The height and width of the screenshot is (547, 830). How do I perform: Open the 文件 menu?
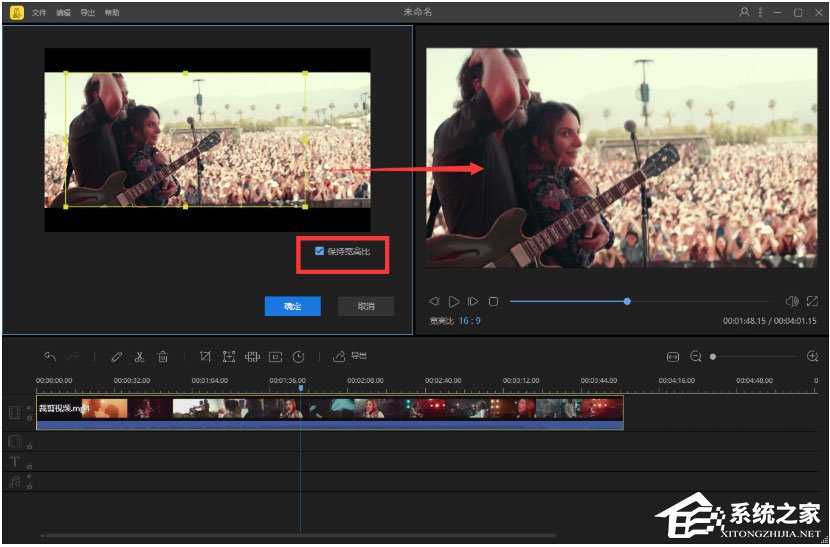pos(39,13)
